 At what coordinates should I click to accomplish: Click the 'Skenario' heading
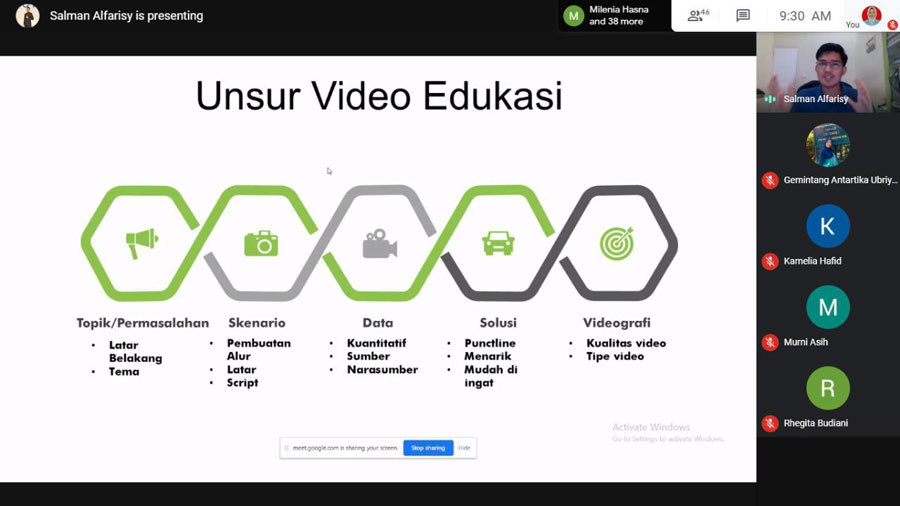[257, 323]
